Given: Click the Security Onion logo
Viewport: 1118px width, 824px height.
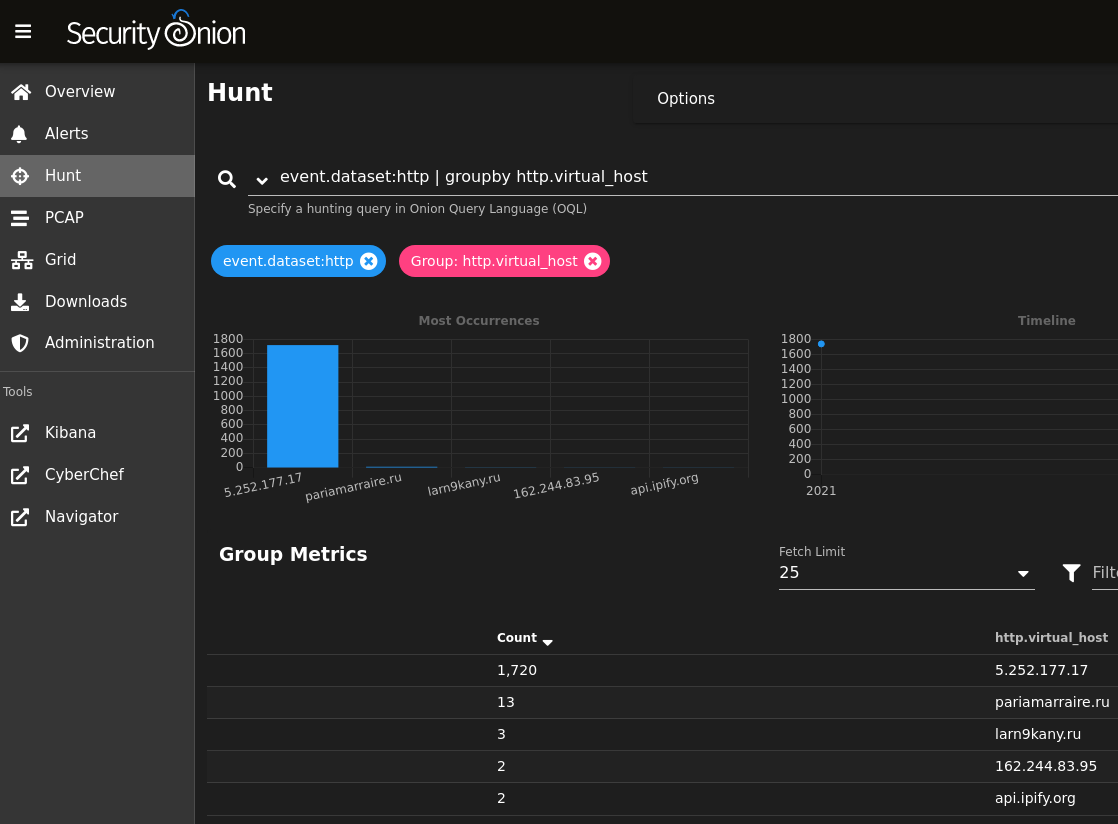Looking at the screenshot, I should click(156, 31).
